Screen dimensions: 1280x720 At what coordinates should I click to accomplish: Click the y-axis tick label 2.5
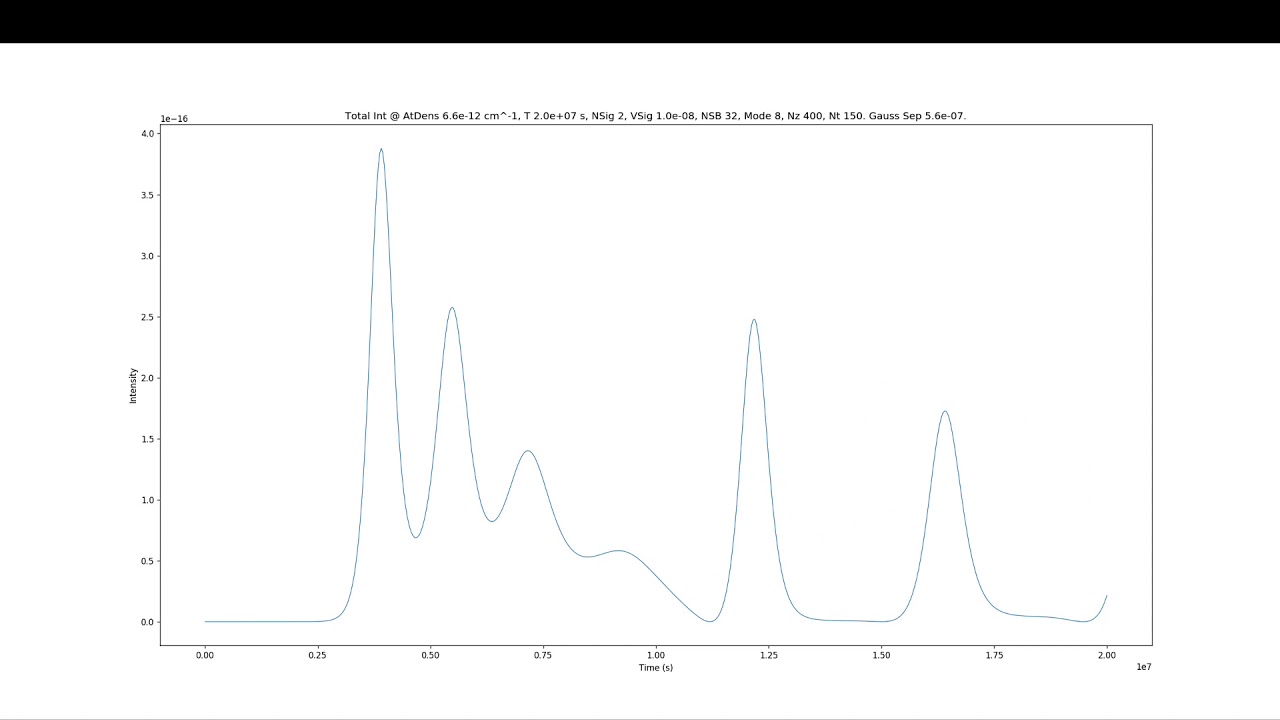(147, 317)
